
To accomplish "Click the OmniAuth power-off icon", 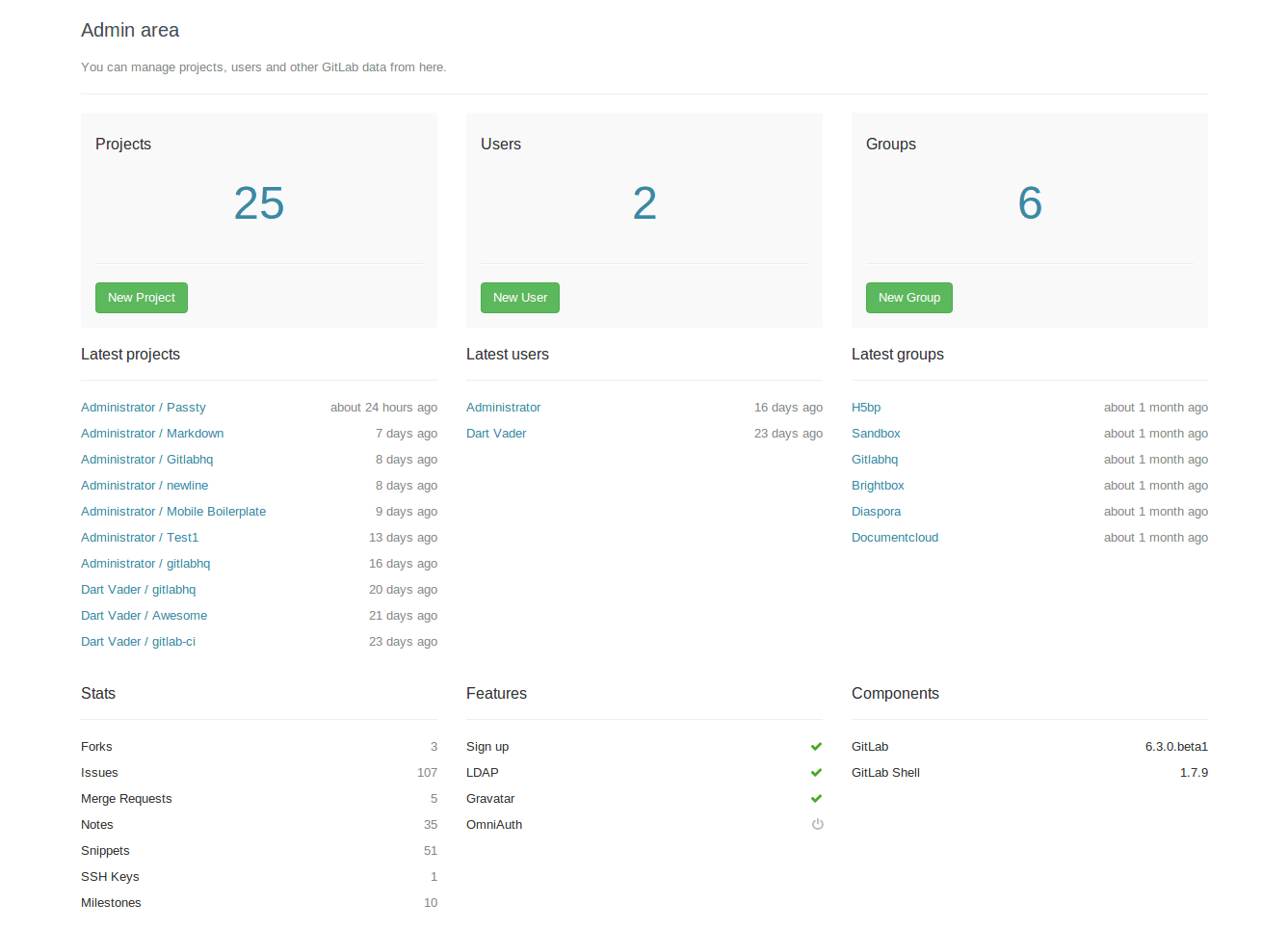I will 817,825.
